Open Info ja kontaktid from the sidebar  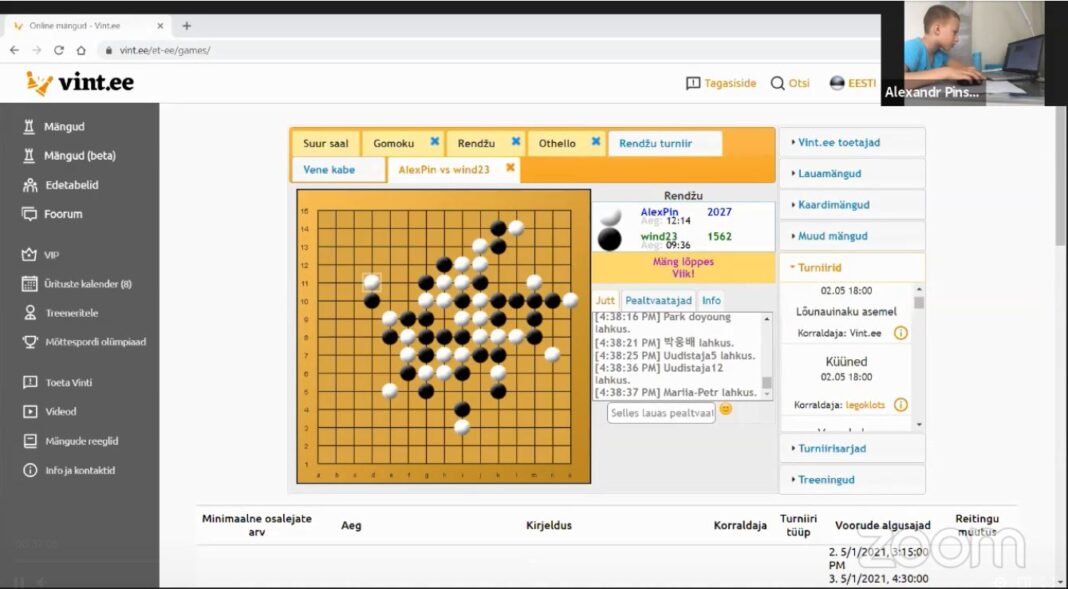80,470
